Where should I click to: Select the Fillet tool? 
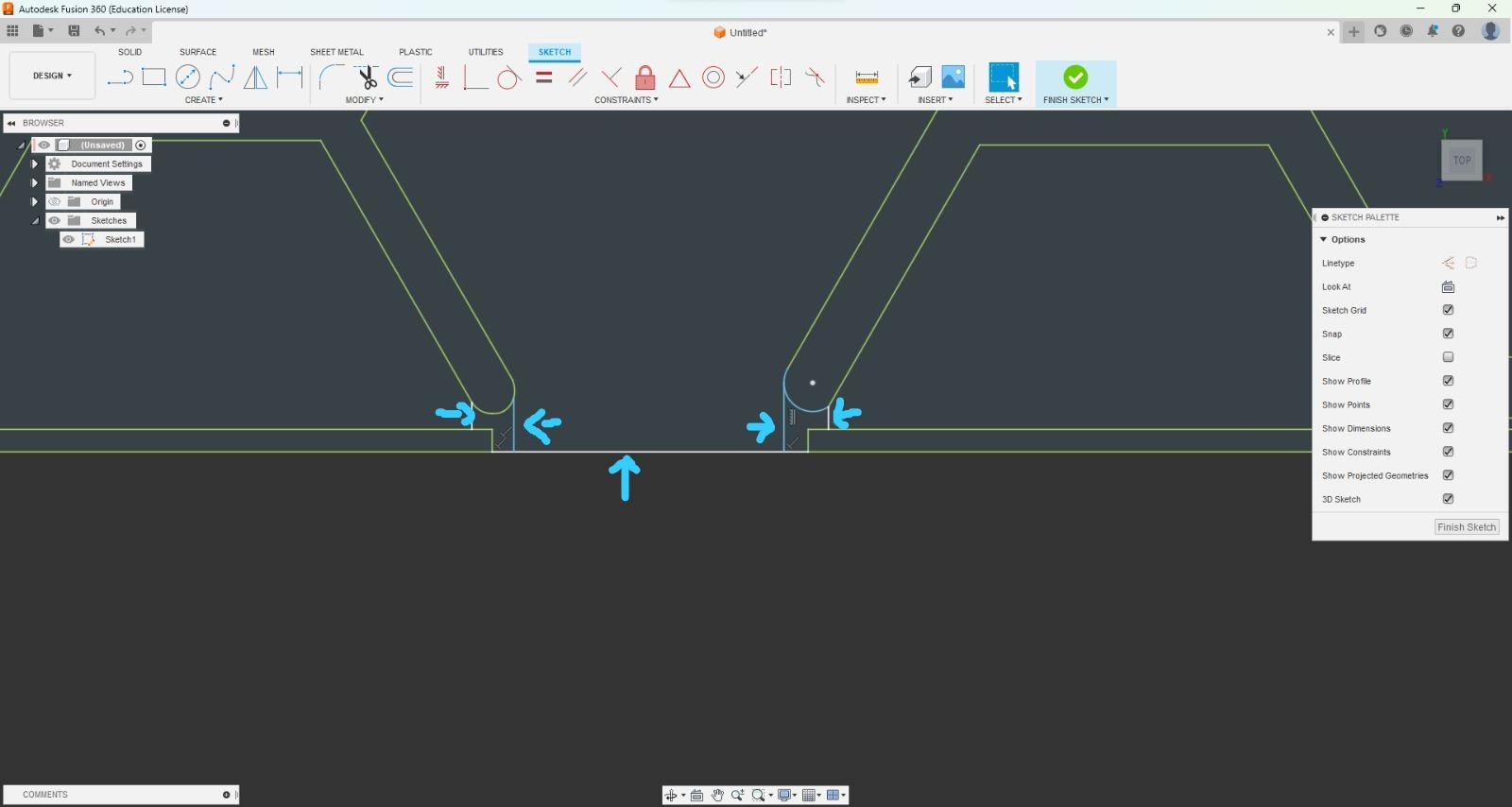pyautogui.click(x=331, y=77)
